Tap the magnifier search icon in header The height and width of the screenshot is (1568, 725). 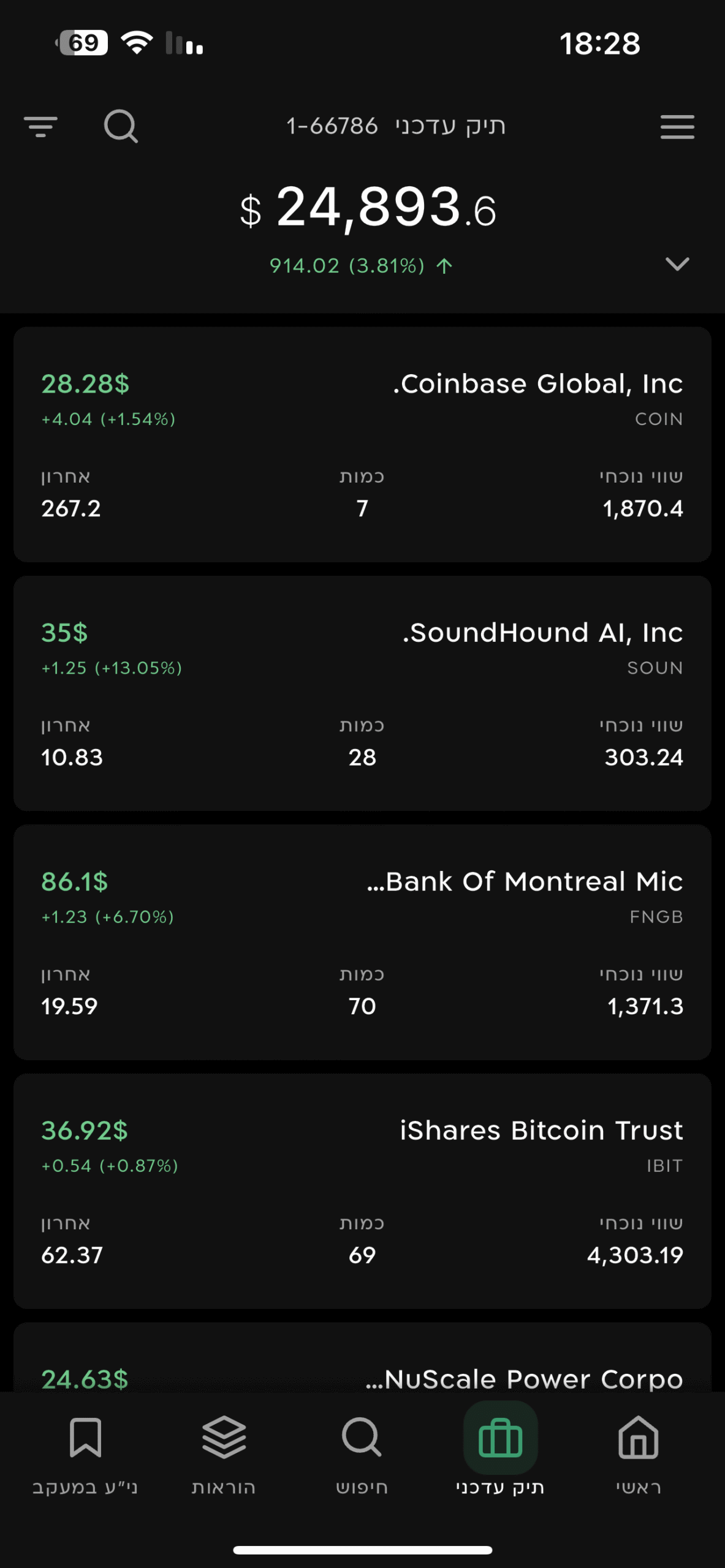point(121,126)
